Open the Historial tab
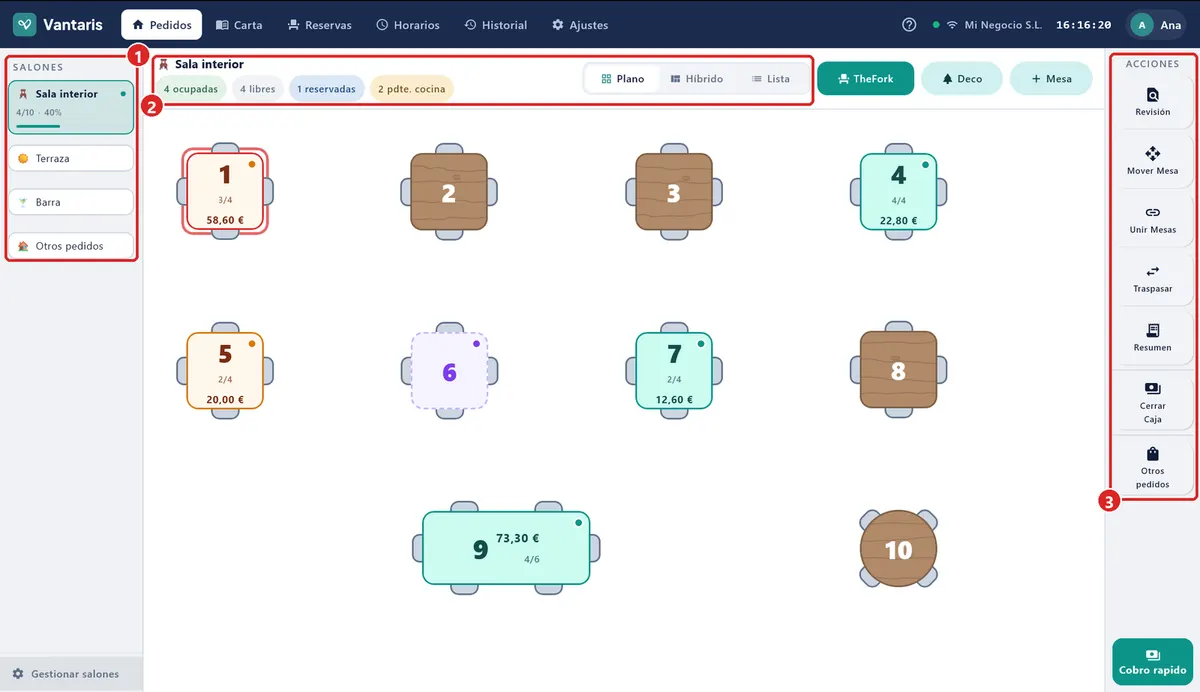 pos(496,25)
